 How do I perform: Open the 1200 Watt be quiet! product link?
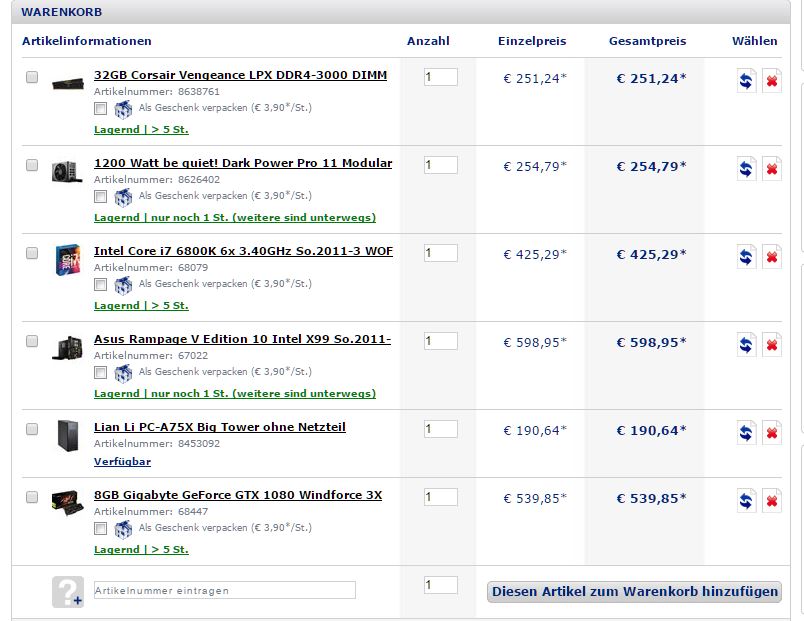243,163
